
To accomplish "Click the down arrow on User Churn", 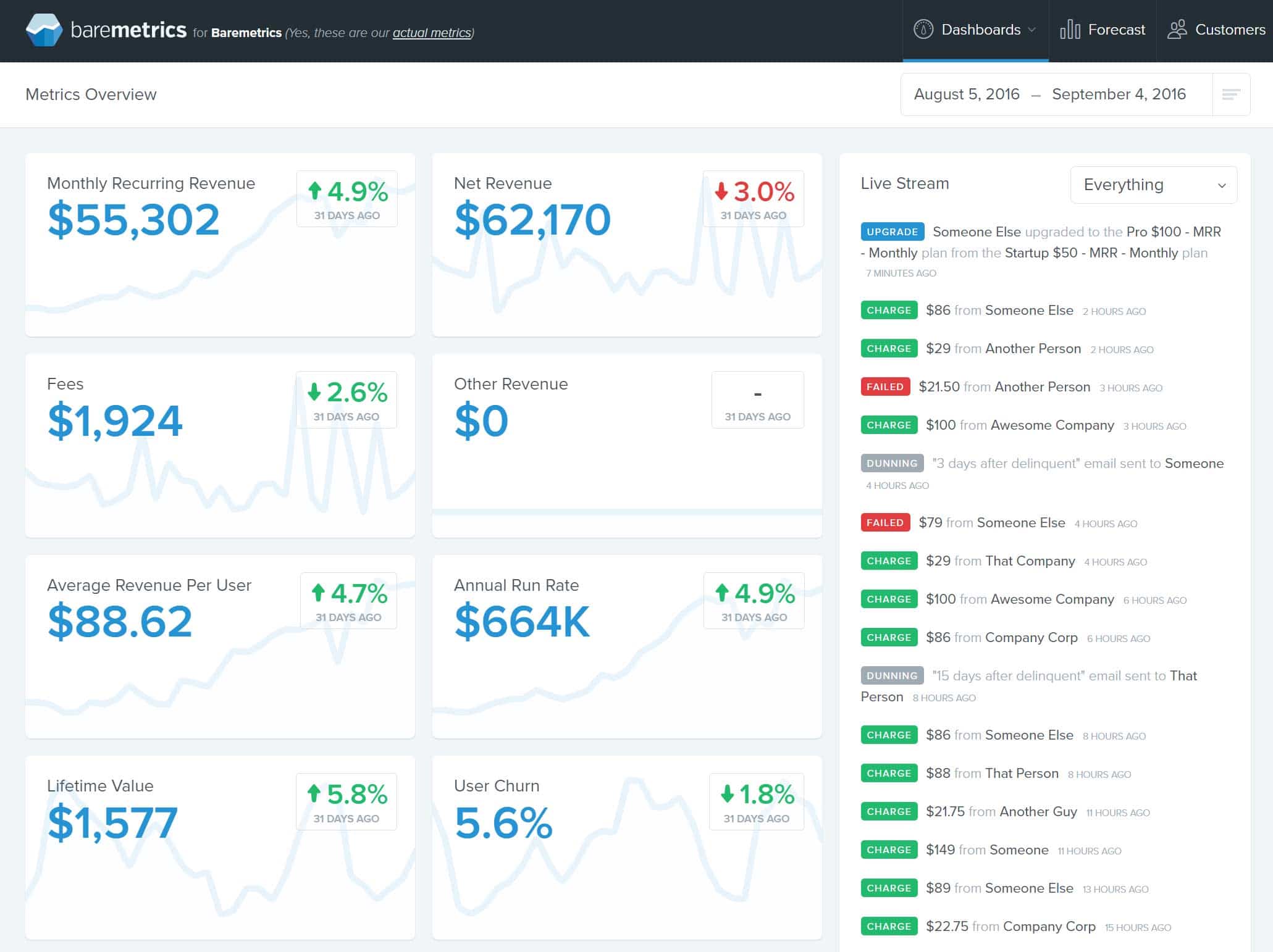I will coord(727,793).
